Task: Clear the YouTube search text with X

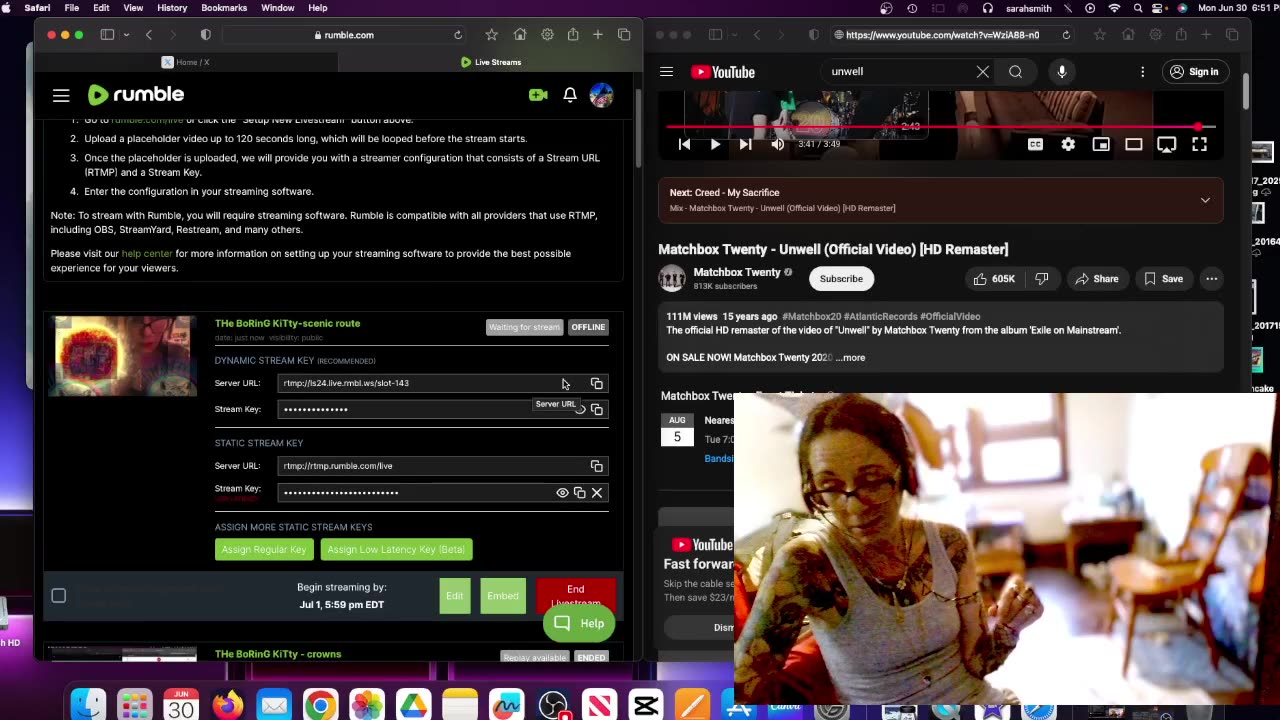Action: point(983,72)
